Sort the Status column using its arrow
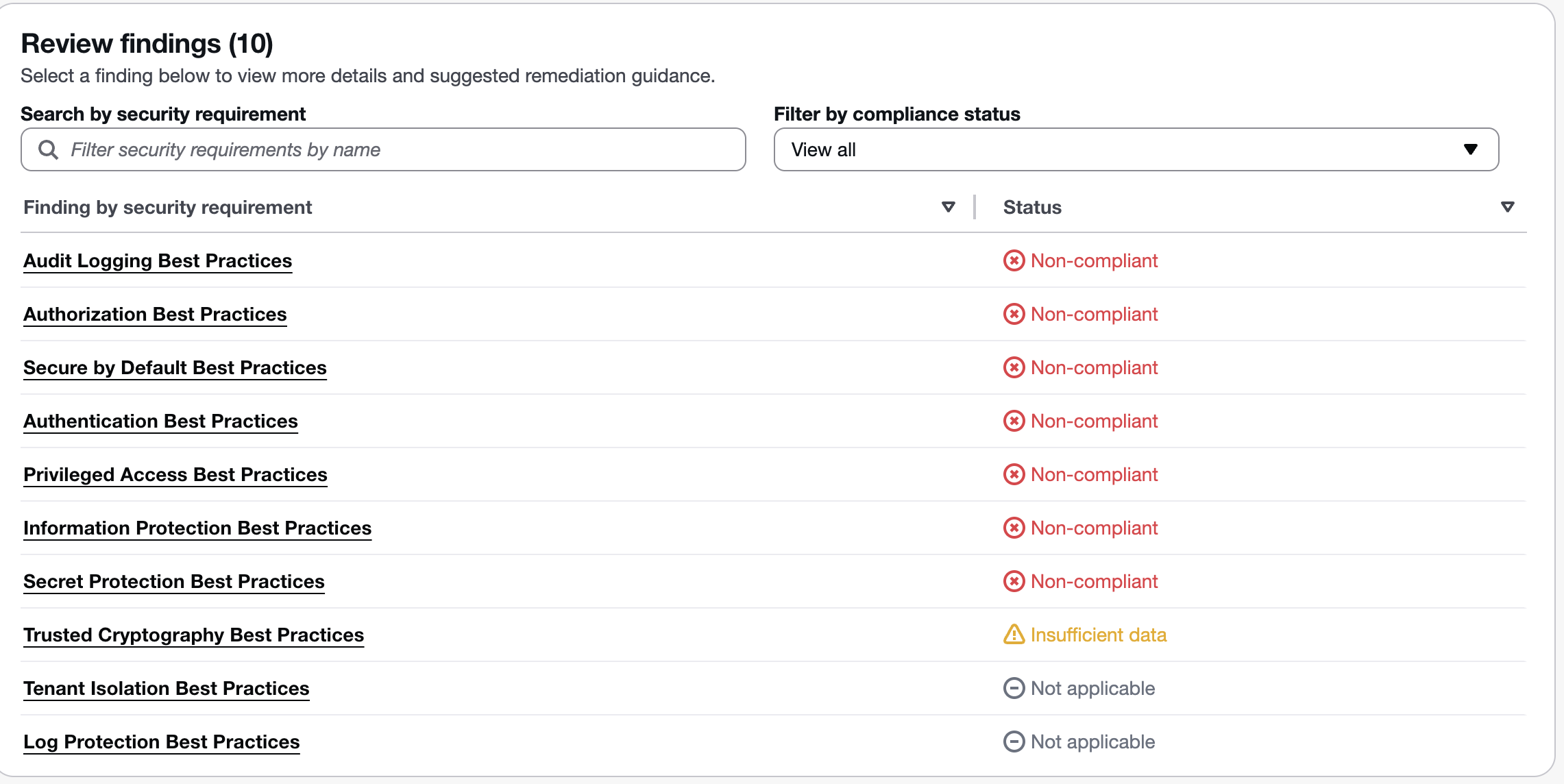Image resolution: width=1564 pixels, height=784 pixels. 1507,207
